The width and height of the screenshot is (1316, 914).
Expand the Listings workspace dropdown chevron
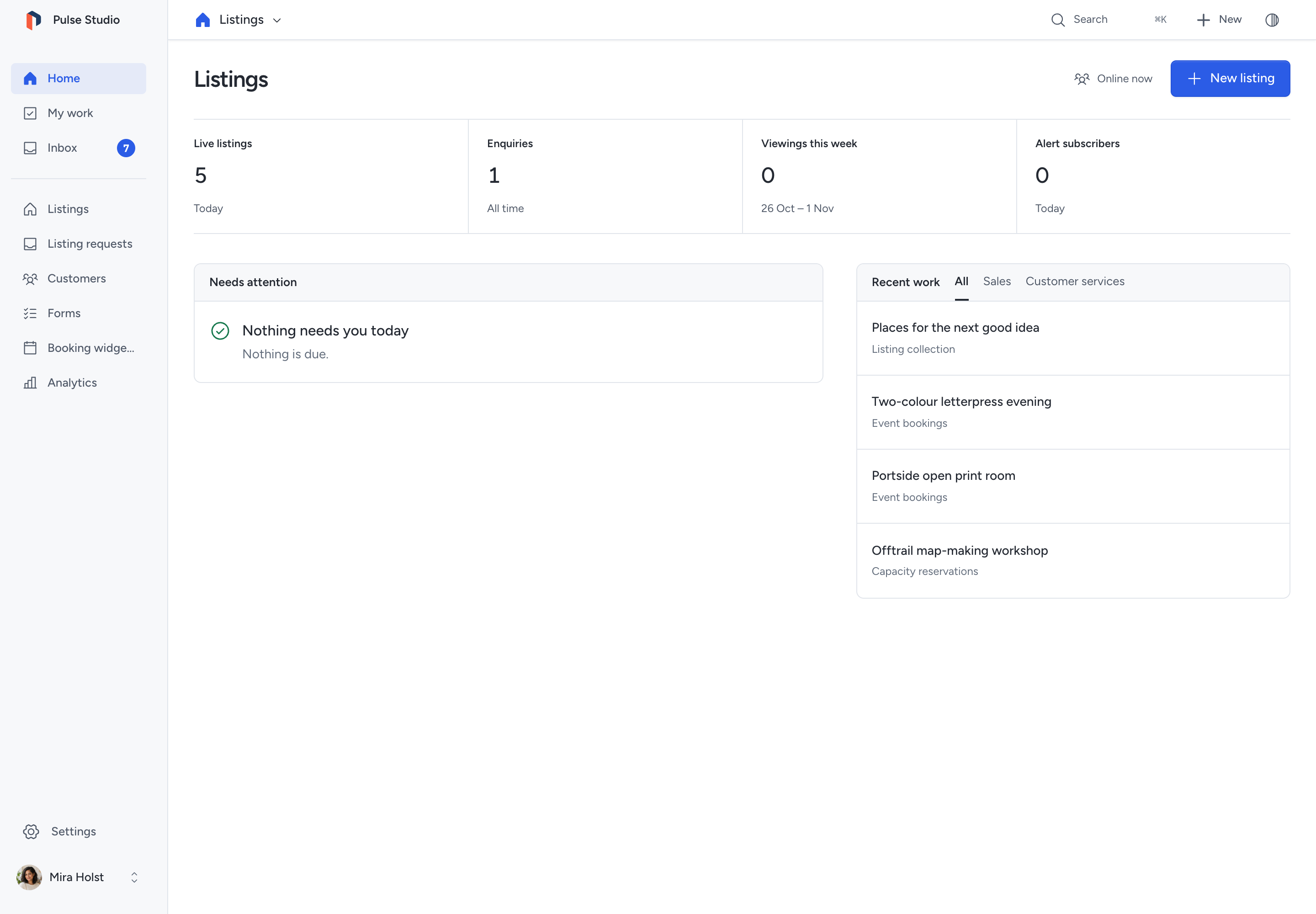point(276,21)
